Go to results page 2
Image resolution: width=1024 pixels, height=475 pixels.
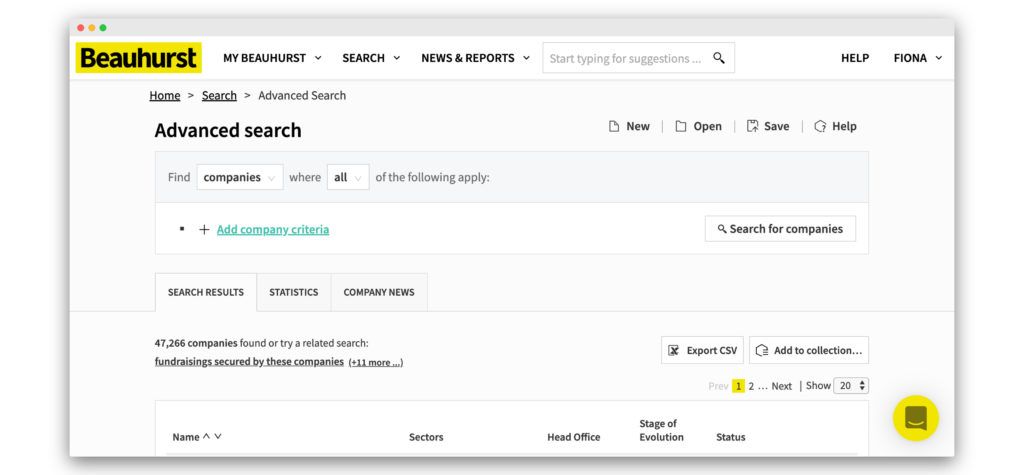pos(751,386)
